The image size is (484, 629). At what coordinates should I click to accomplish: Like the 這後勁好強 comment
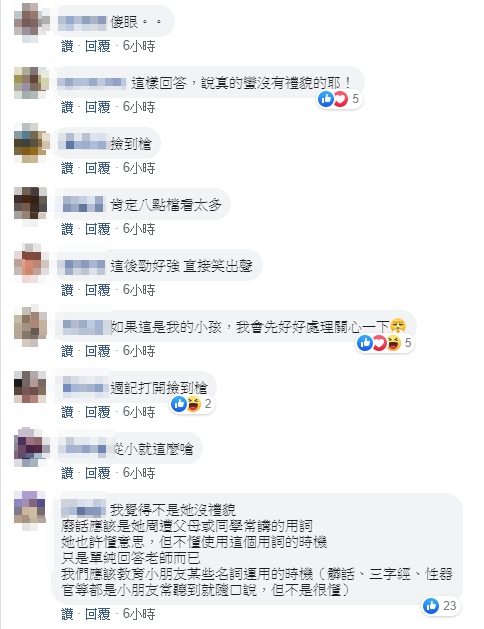tap(67, 290)
